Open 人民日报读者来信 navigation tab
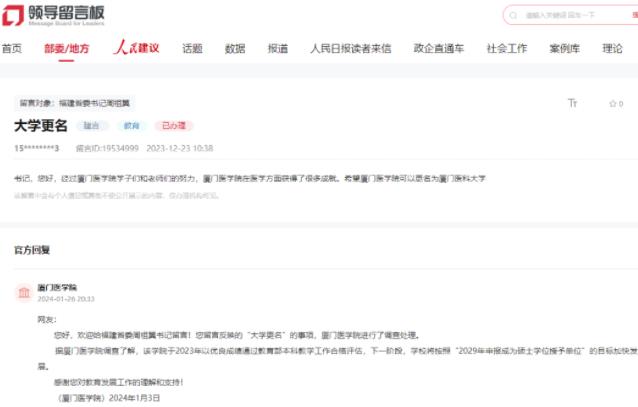Screen dimensions: 638x407 tap(351, 49)
